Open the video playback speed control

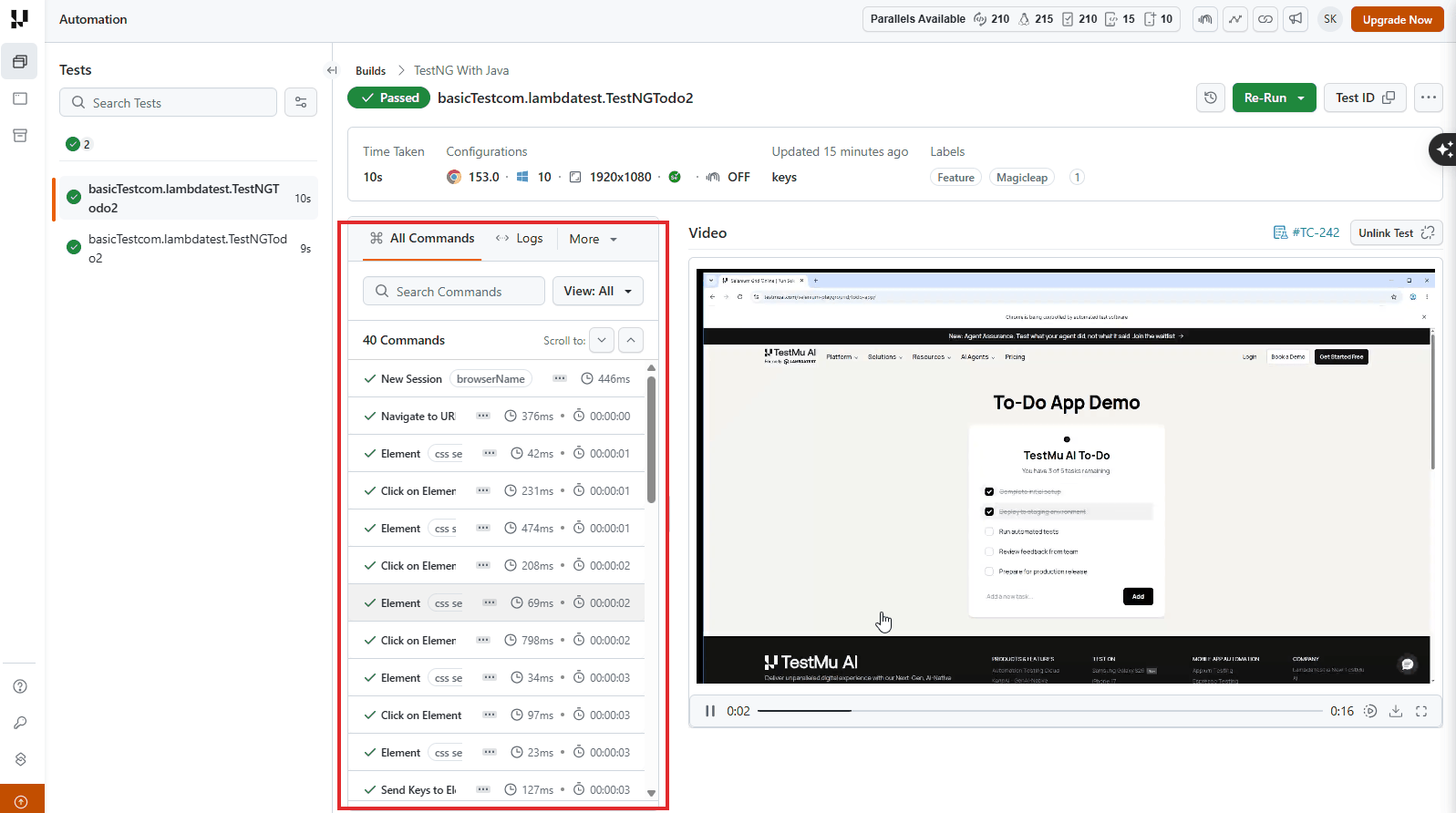[x=1370, y=711]
